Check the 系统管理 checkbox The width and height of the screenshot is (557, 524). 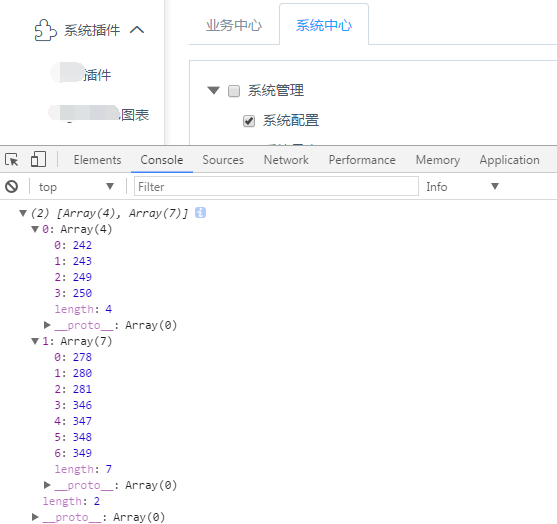[234, 91]
